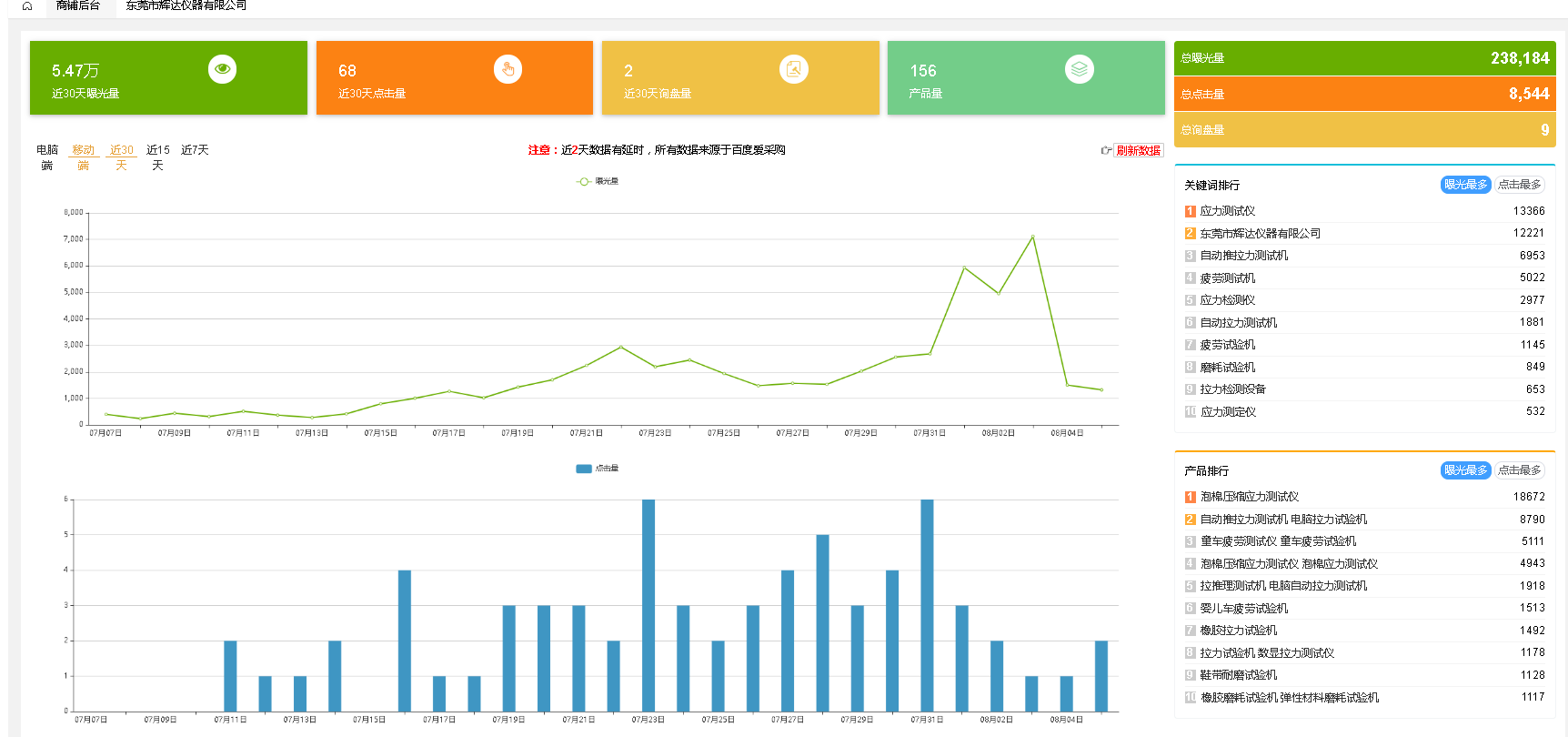Click the eye icon on exposure card
Screen dimensions: 1568x737
pos(222,69)
